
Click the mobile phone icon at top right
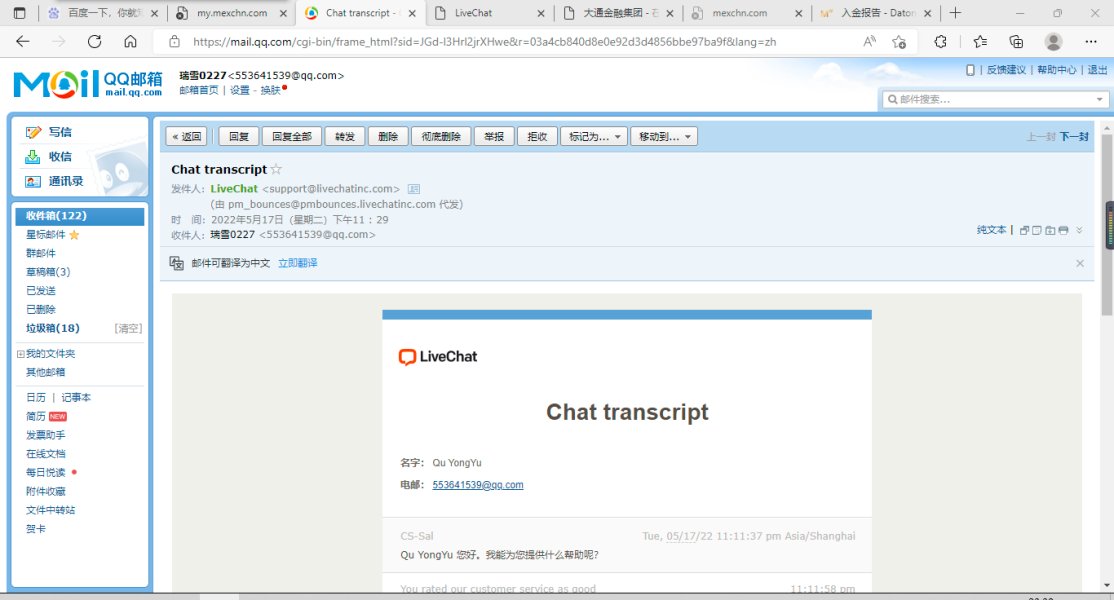[970, 70]
